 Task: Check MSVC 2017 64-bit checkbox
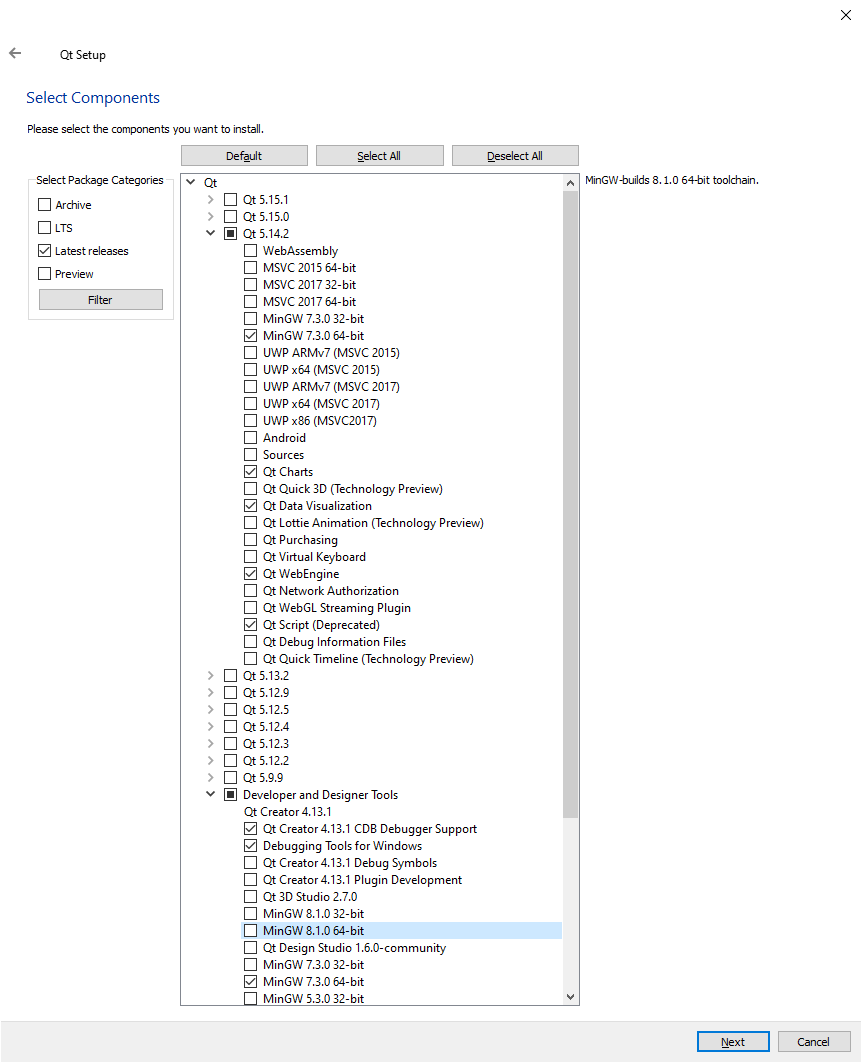(x=251, y=302)
